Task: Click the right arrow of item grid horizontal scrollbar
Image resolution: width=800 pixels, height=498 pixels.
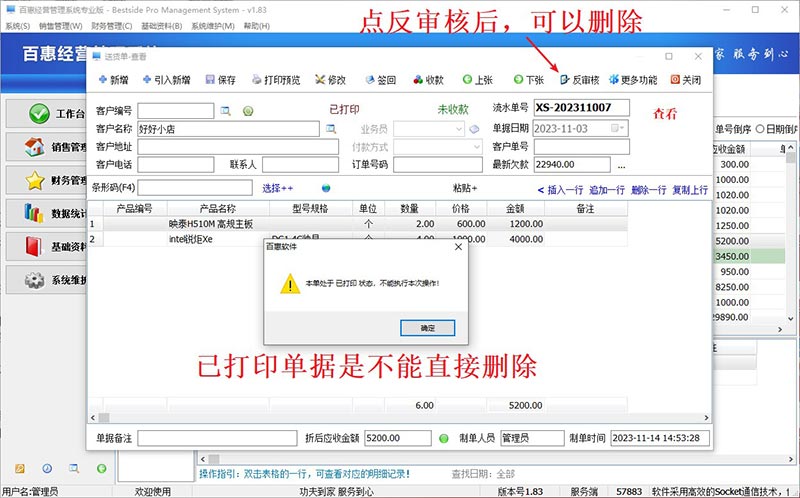Action: tap(706, 418)
